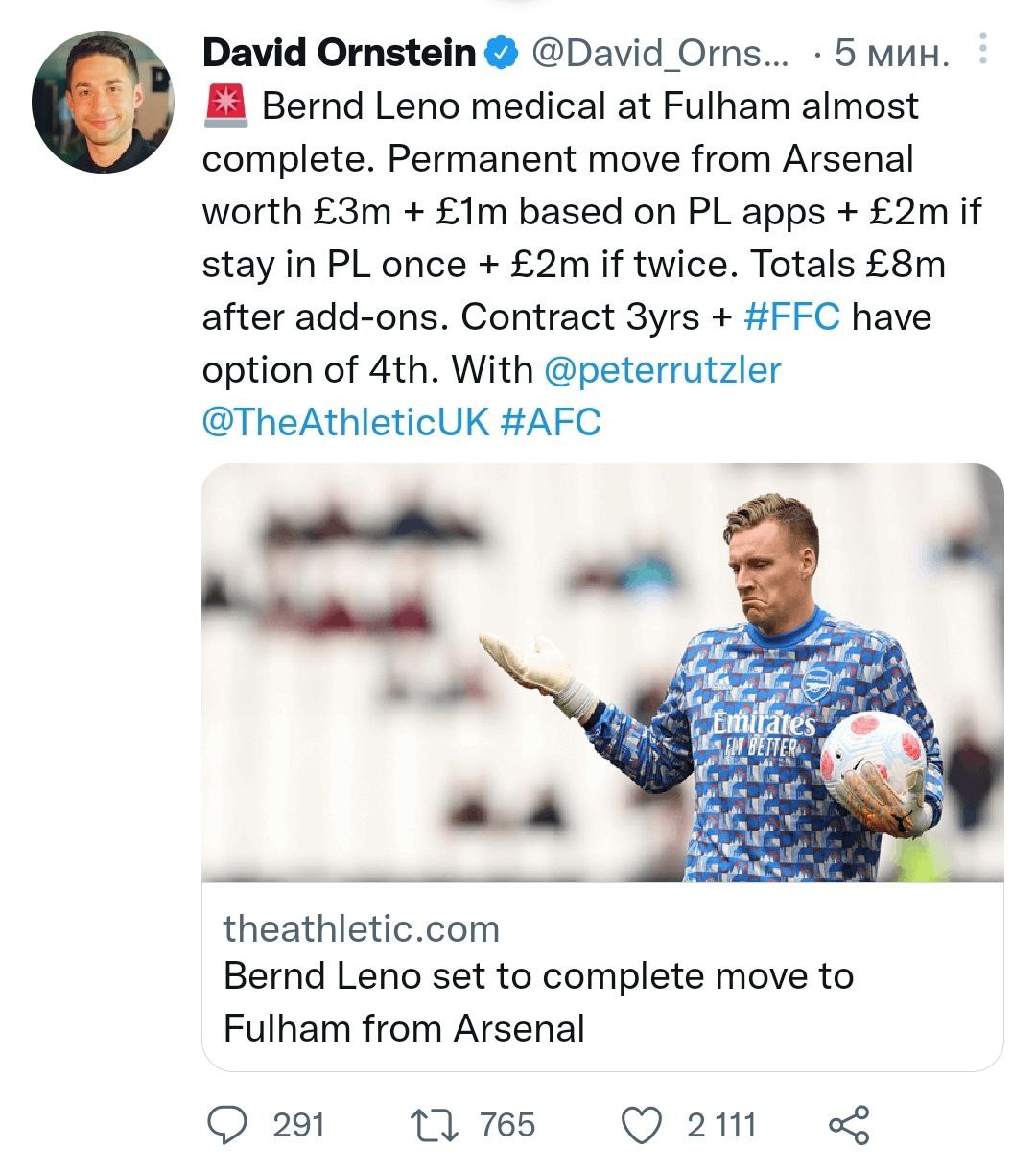1036x1171 pixels.
Task: Click the red siren emoji
Action: [226, 106]
